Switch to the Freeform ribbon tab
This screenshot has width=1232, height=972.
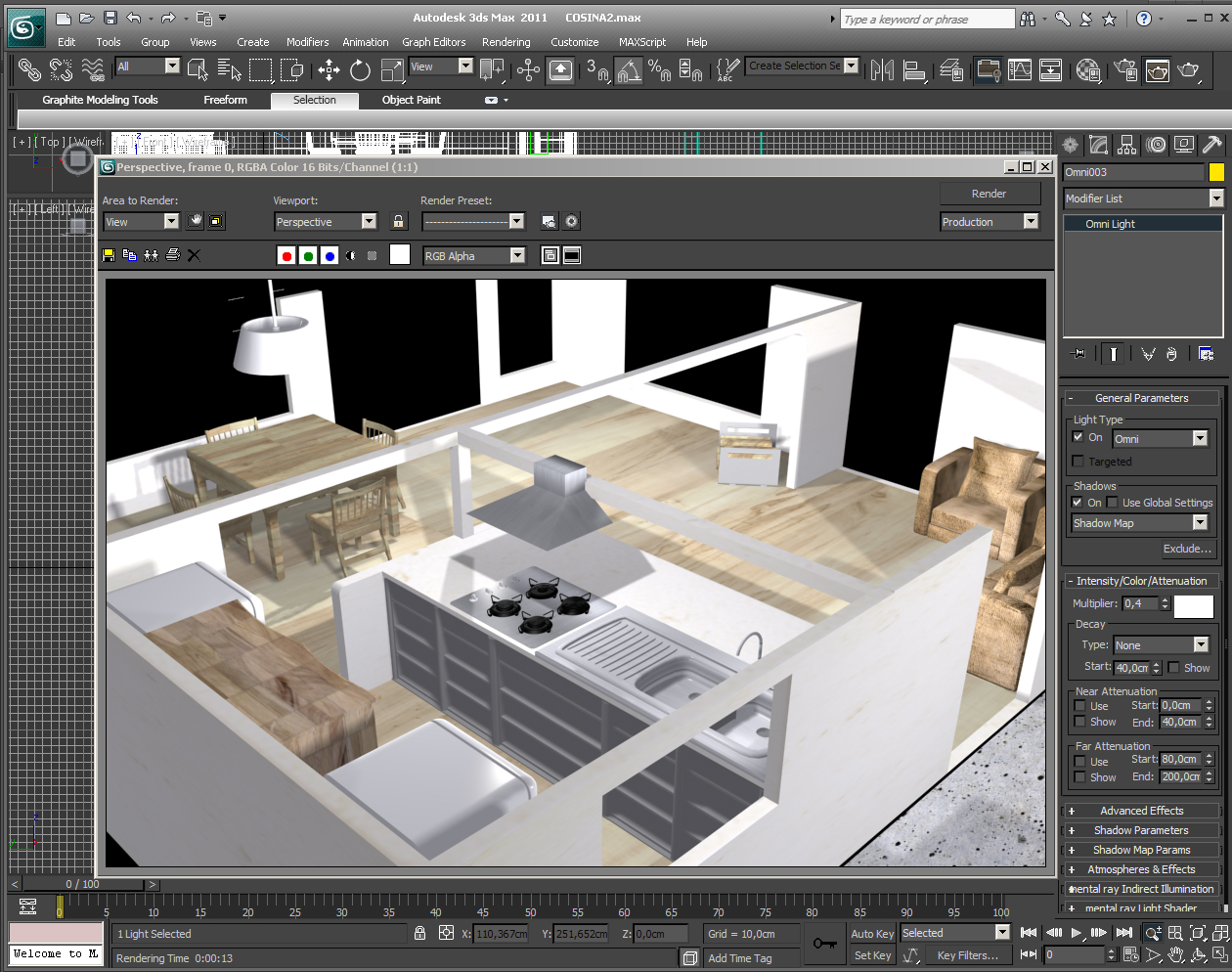click(x=225, y=100)
